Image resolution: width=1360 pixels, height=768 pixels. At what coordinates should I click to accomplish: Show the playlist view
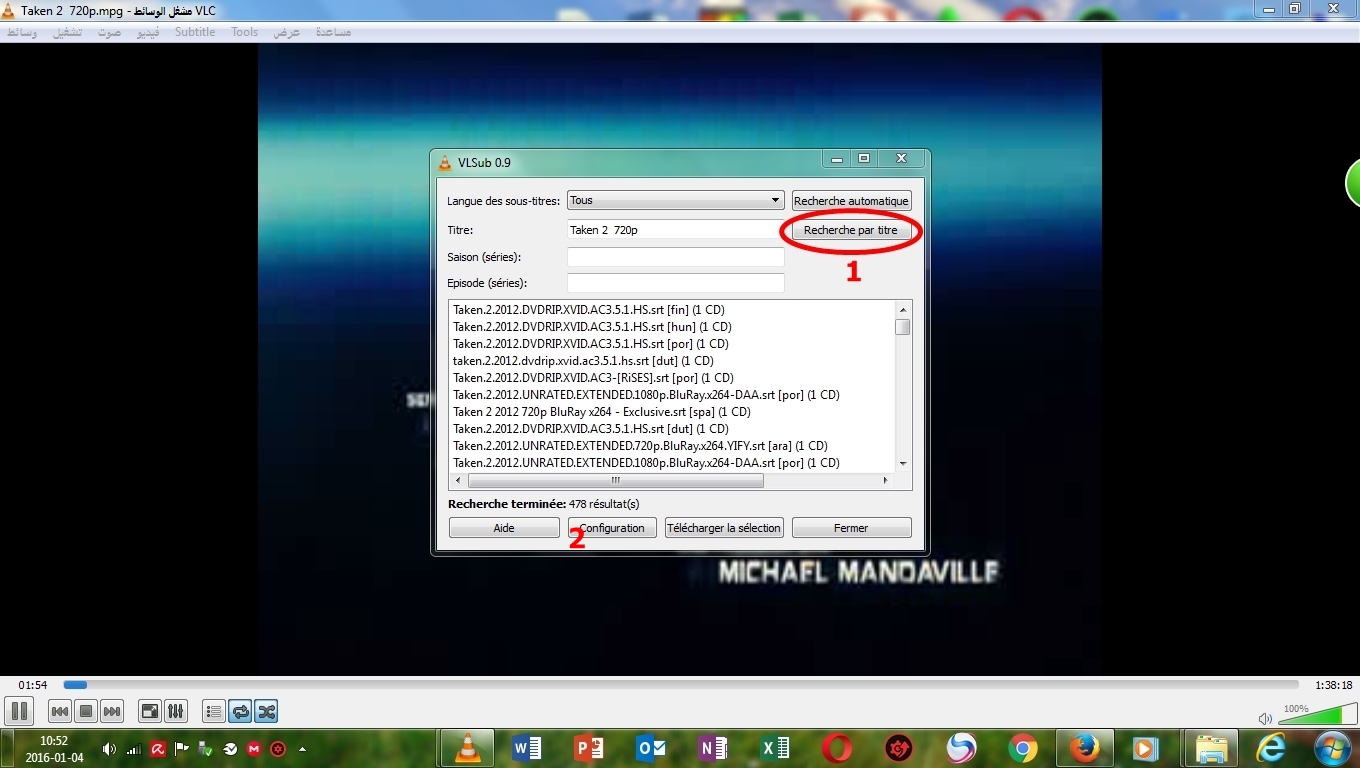(213, 712)
